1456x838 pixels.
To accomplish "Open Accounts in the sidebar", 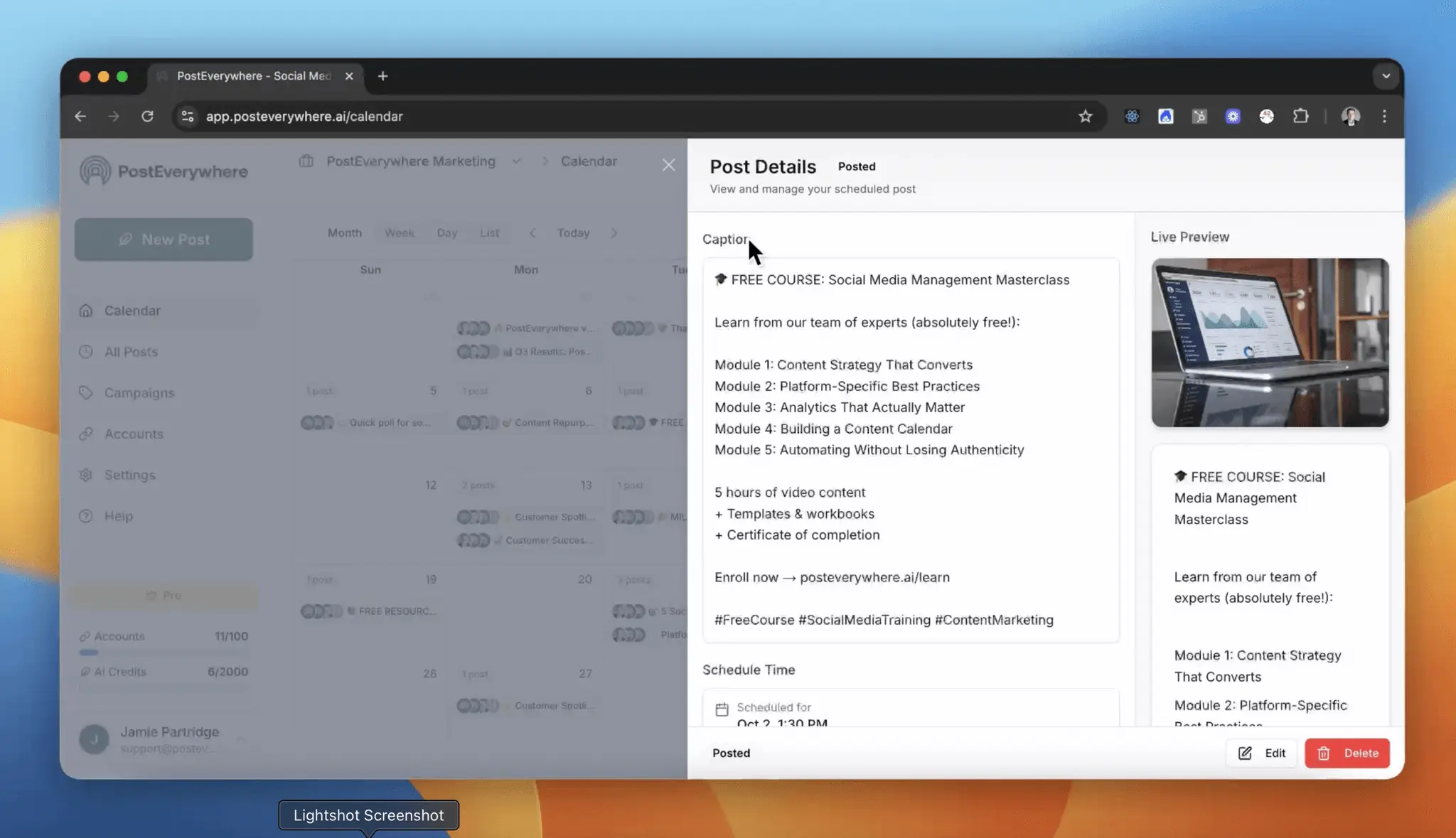I will click(x=164, y=434).
